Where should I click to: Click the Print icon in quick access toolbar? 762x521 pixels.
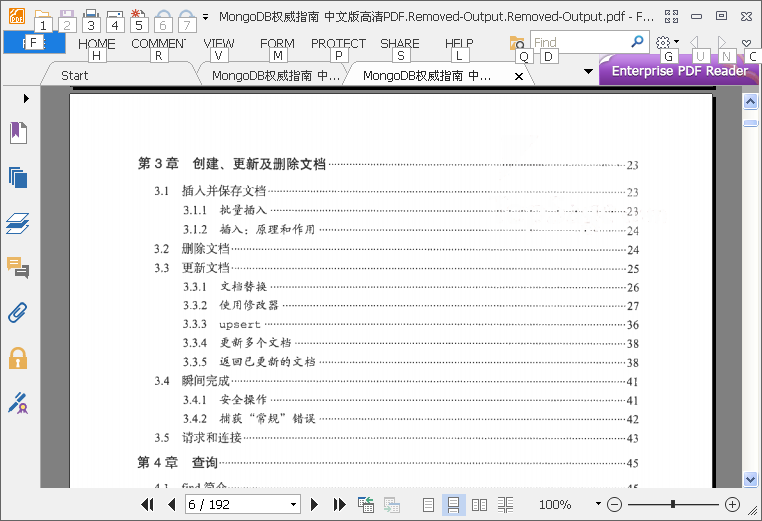91,17
